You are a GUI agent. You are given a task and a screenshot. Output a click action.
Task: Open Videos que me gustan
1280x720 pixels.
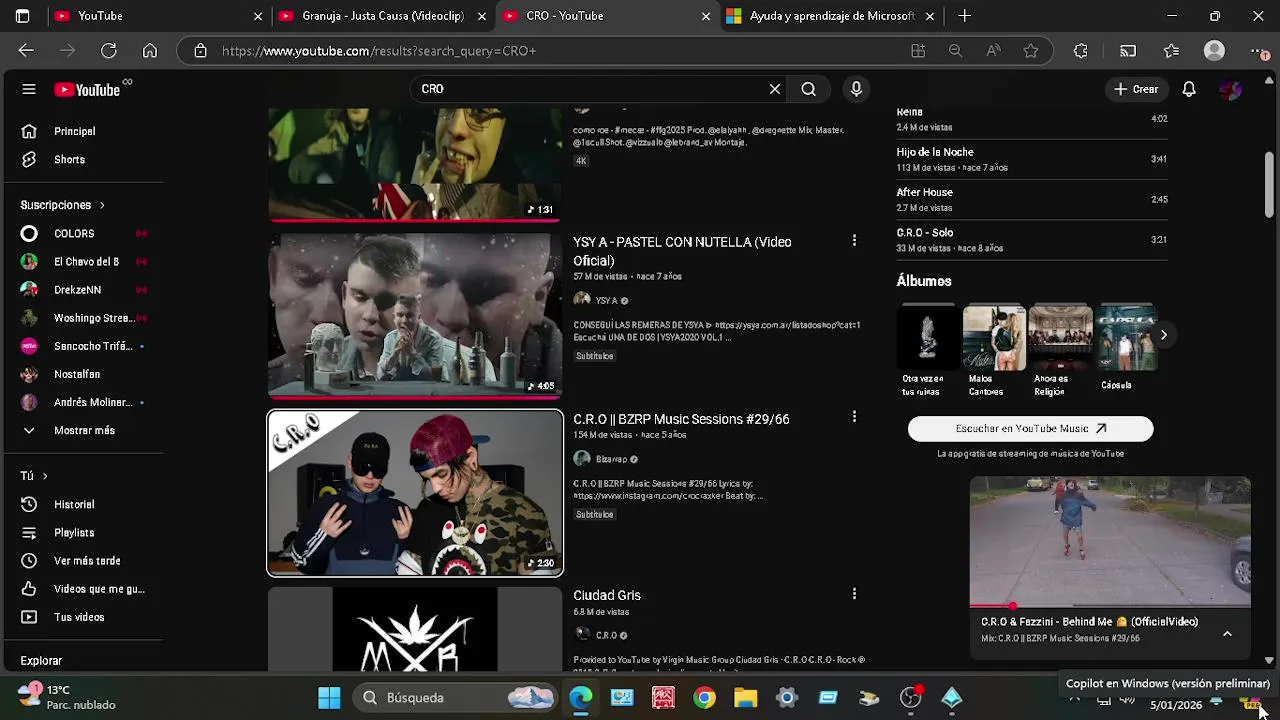click(x=99, y=589)
